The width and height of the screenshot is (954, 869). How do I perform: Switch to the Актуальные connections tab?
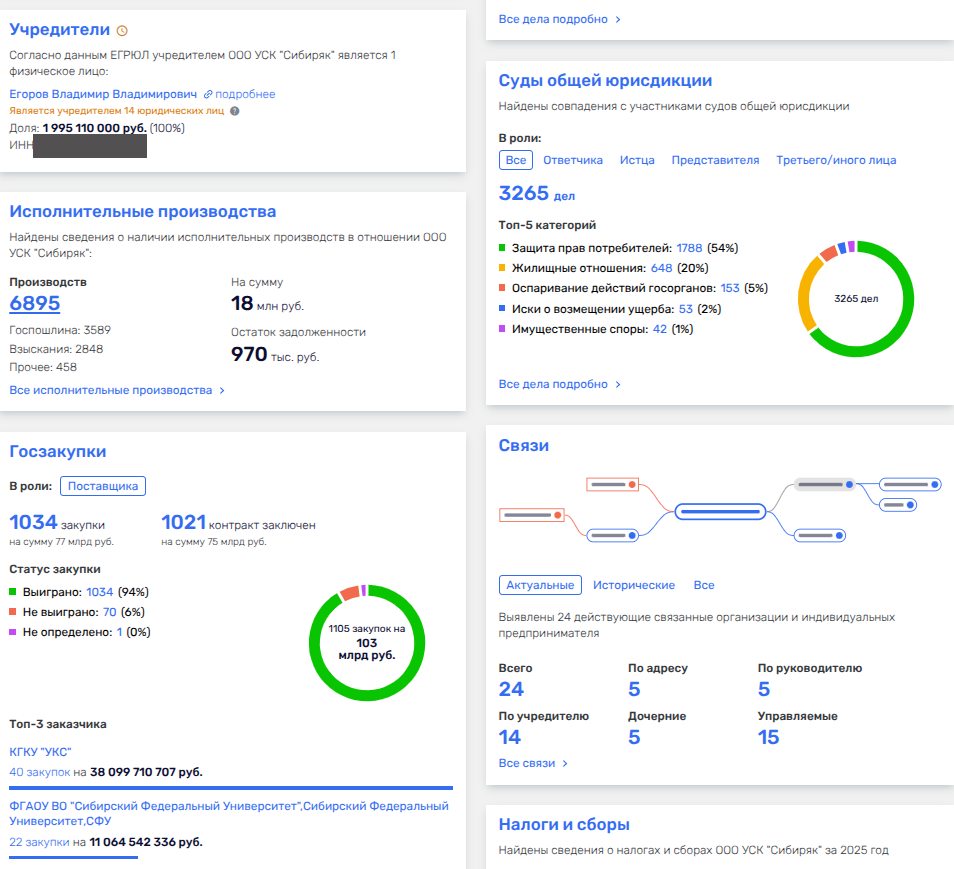pyautogui.click(x=540, y=585)
